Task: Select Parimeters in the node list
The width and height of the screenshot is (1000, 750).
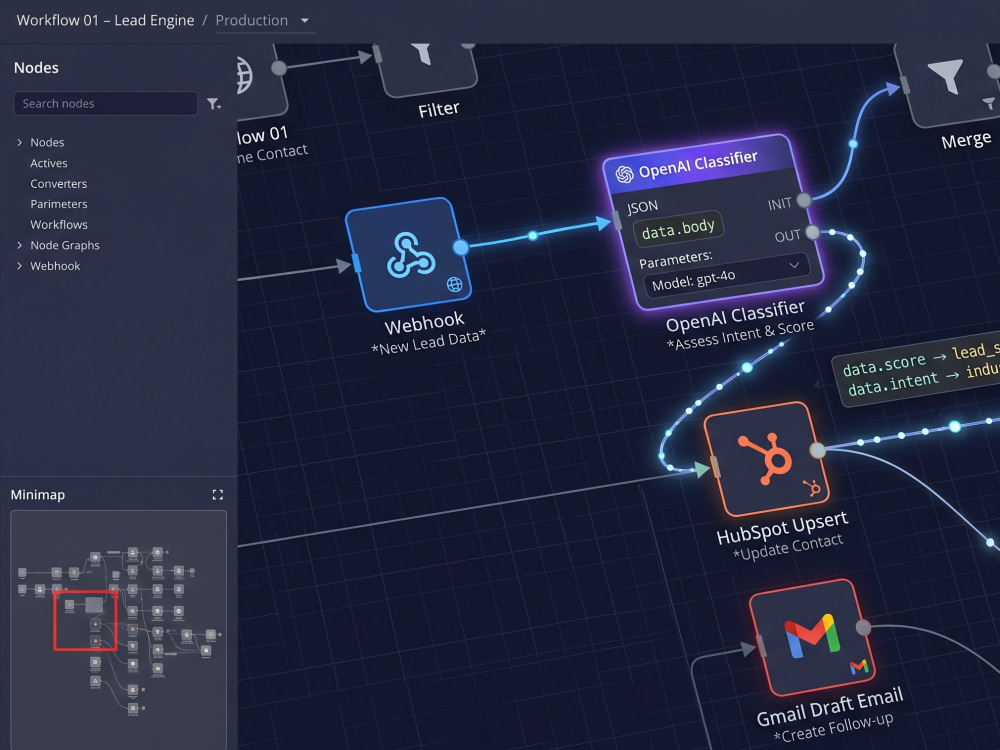Action: point(59,204)
